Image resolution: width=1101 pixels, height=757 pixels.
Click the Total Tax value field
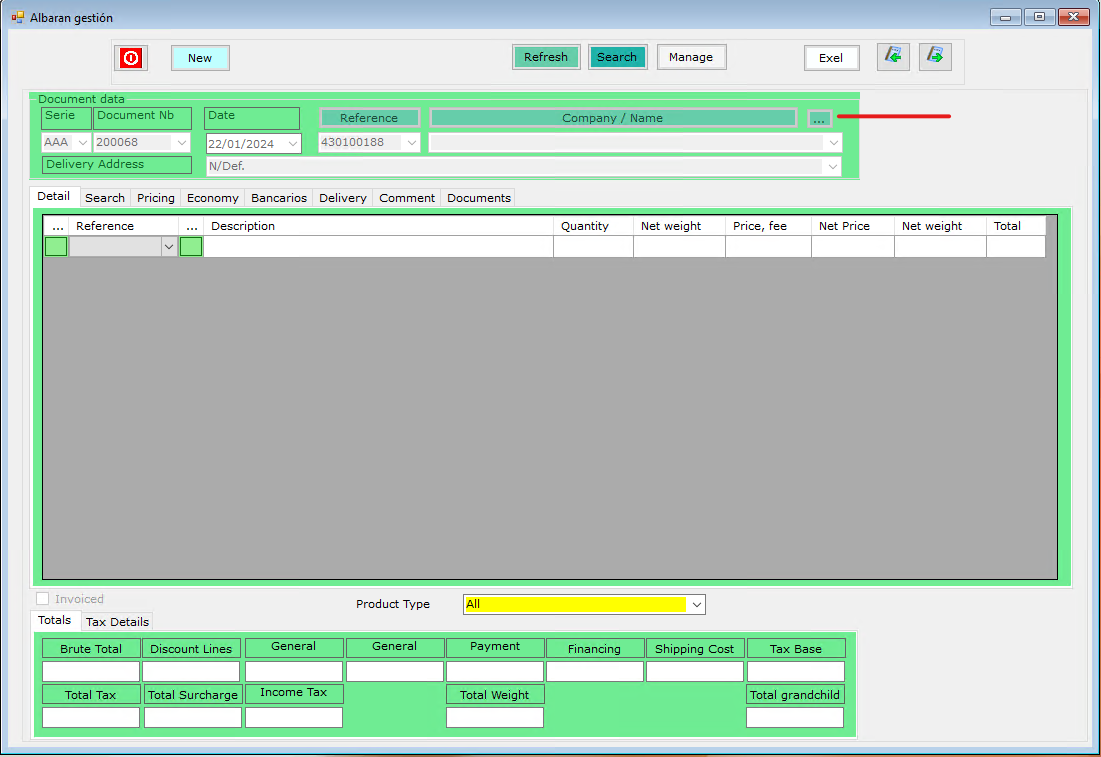(91, 717)
